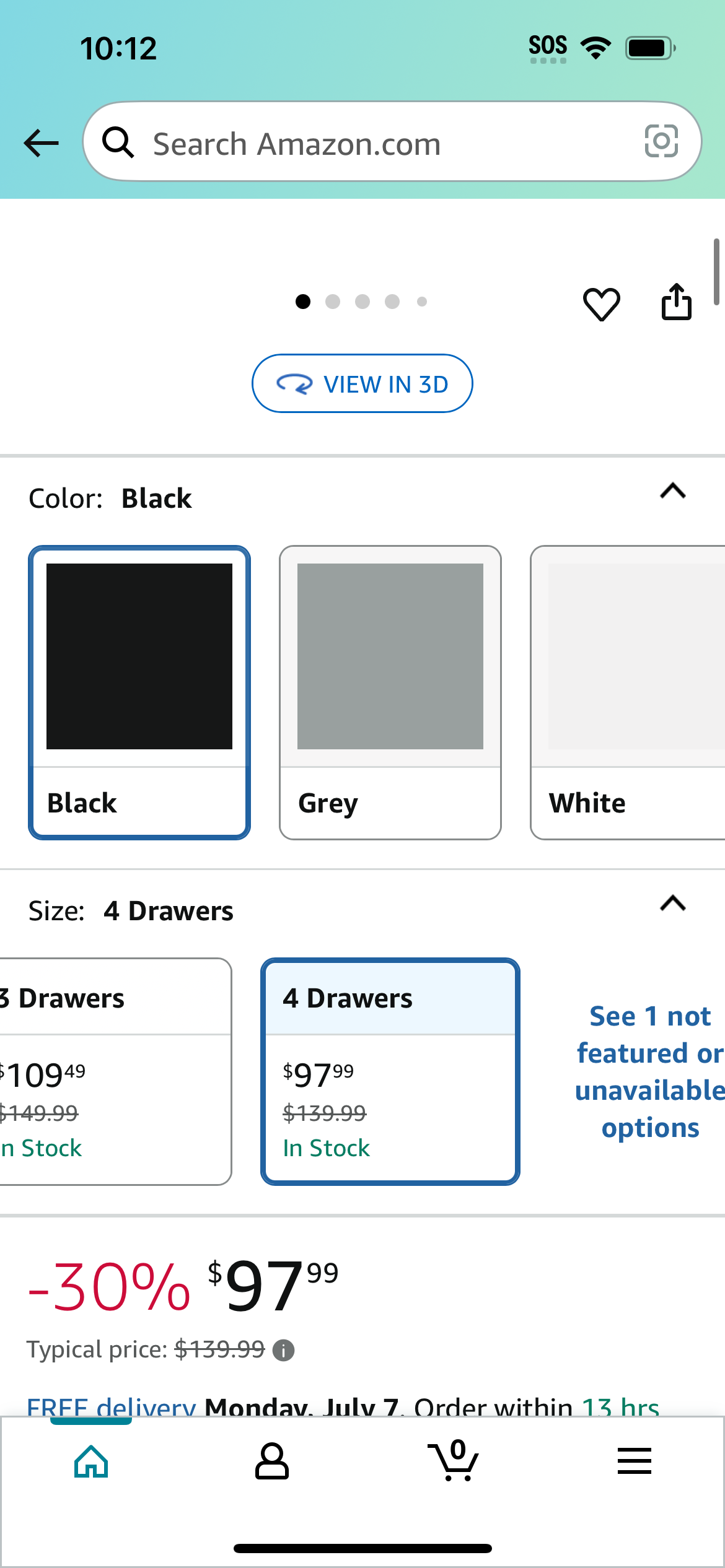Click the typical price info icon
The height and width of the screenshot is (1568, 725).
284,1350
